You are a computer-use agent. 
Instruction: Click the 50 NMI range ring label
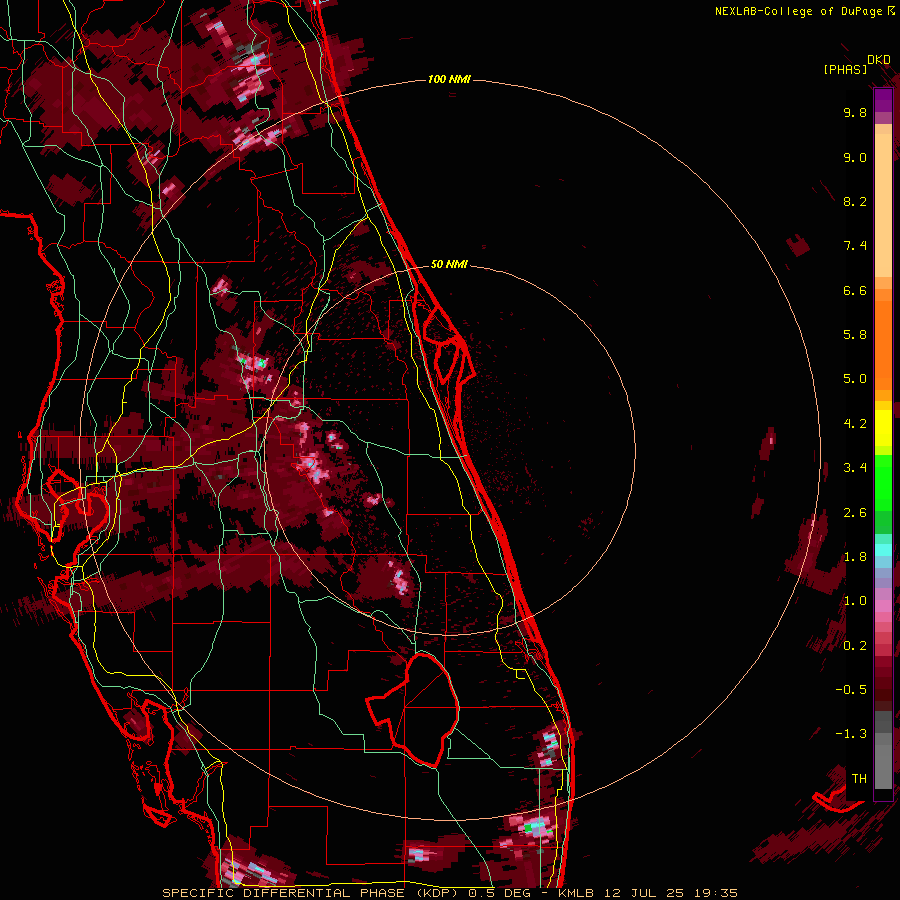pyautogui.click(x=449, y=264)
